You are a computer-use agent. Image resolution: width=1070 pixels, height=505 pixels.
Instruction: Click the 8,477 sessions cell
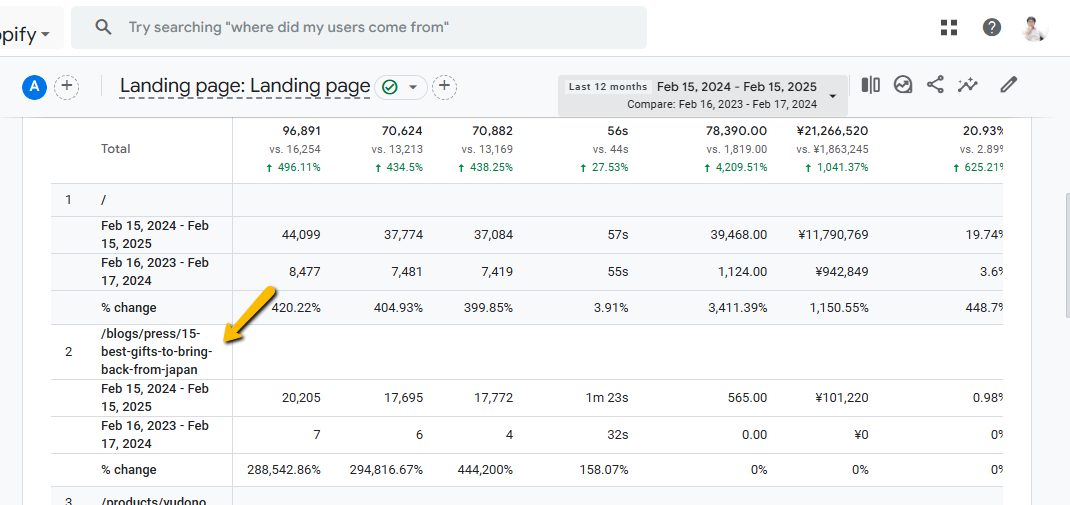[304, 272]
